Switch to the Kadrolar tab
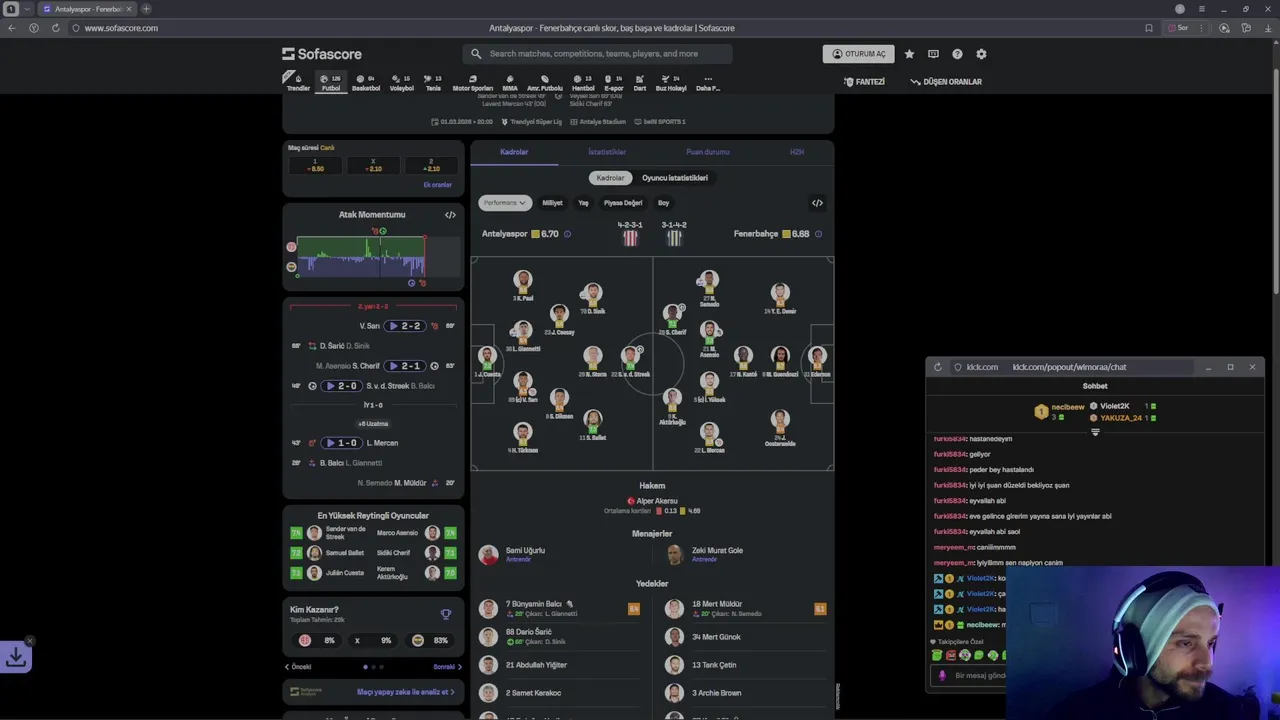The image size is (1280, 720). click(514, 152)
